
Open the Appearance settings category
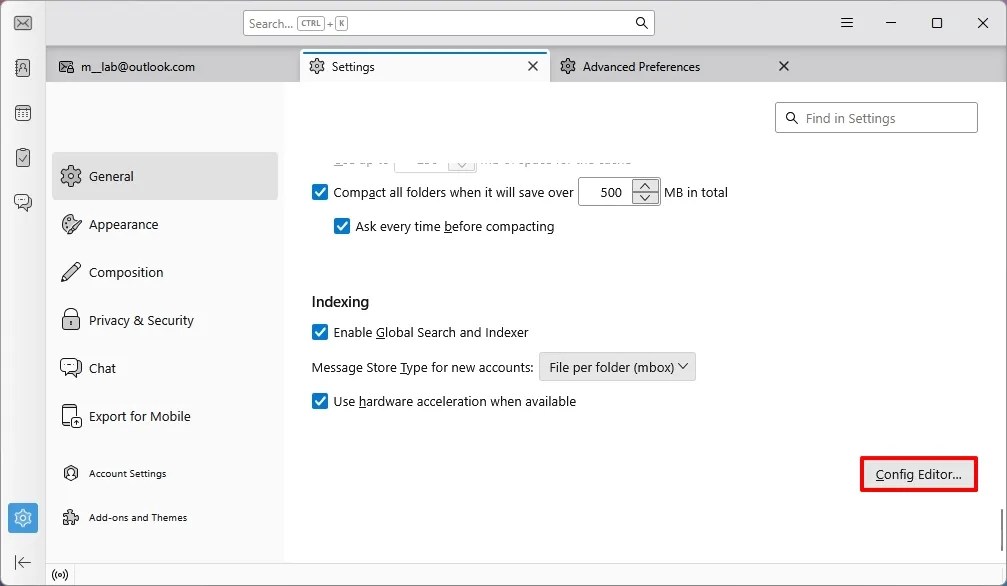coord(165,224)
